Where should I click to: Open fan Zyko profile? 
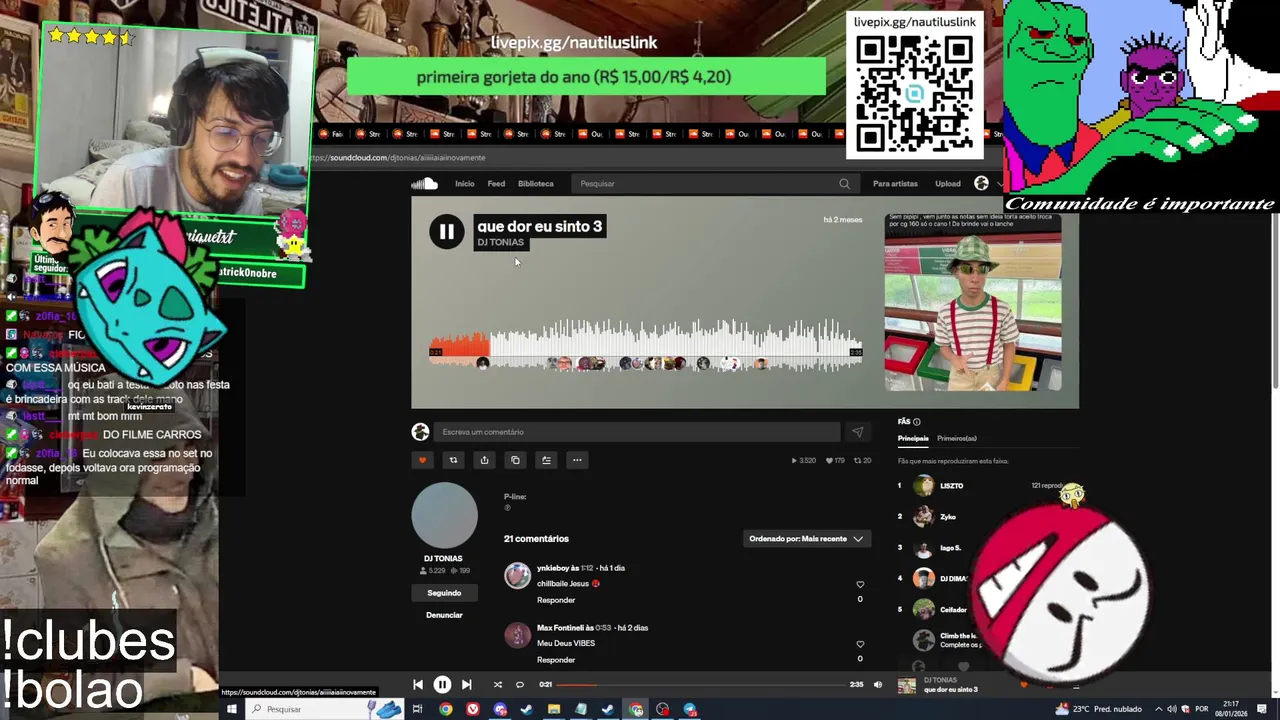click(x=948, y=517)
